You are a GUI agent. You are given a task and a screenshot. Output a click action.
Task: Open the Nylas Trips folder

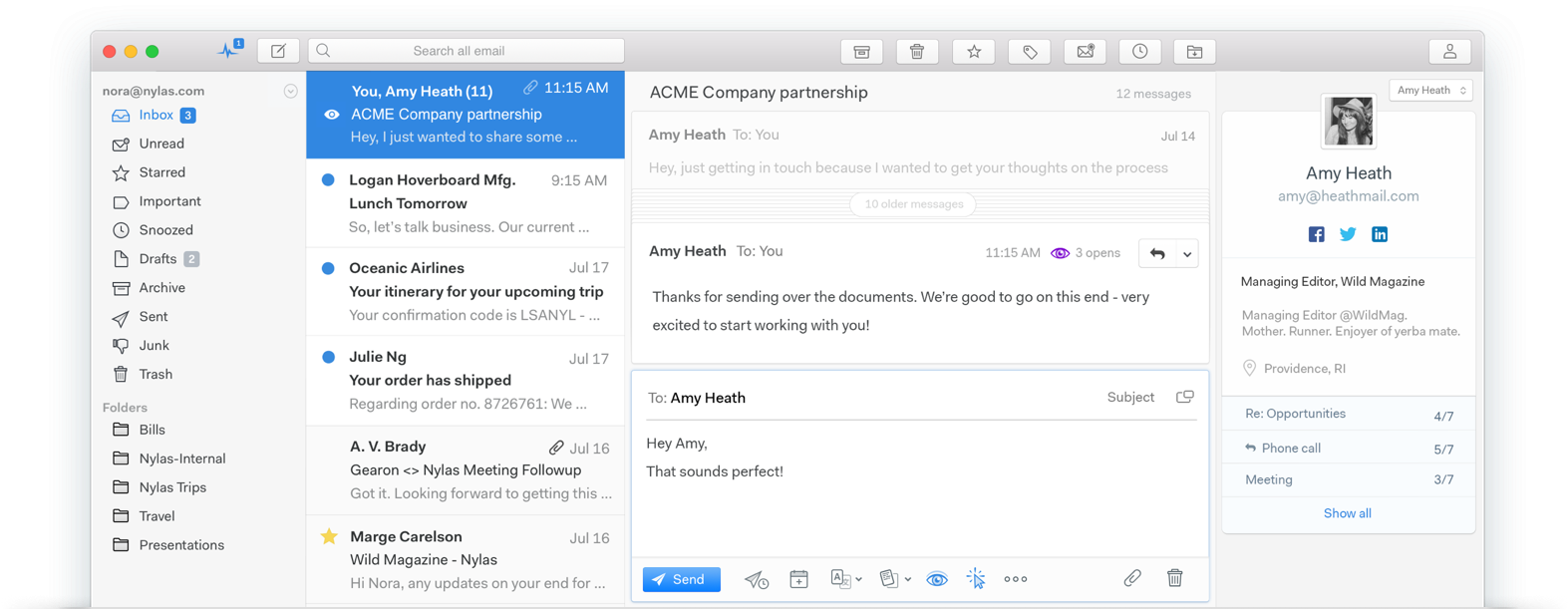tap(160, 487)
